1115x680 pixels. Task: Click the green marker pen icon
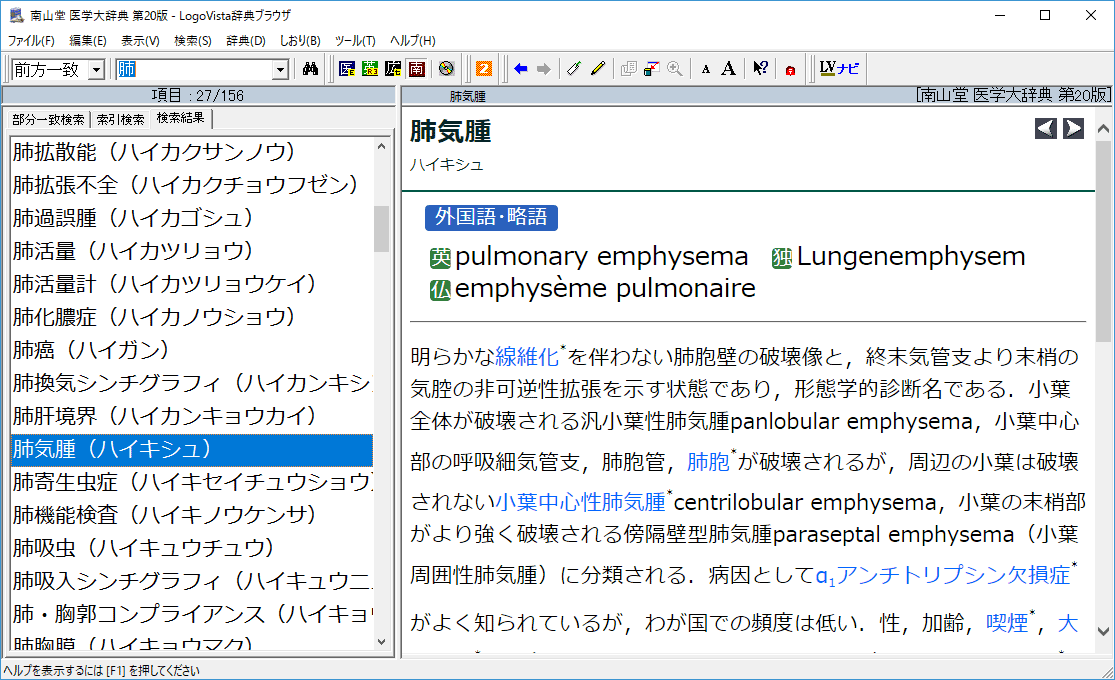click(x=574, y=69)
